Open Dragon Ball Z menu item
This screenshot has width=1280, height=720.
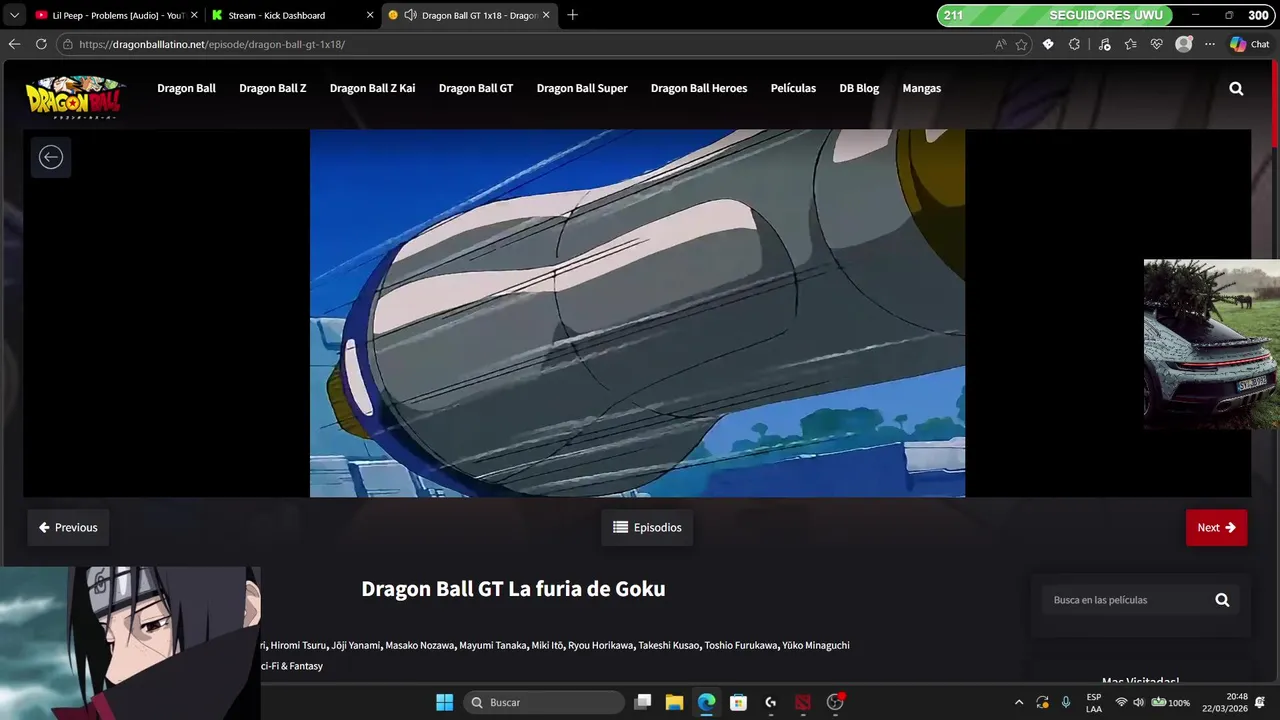coord(272,88)
